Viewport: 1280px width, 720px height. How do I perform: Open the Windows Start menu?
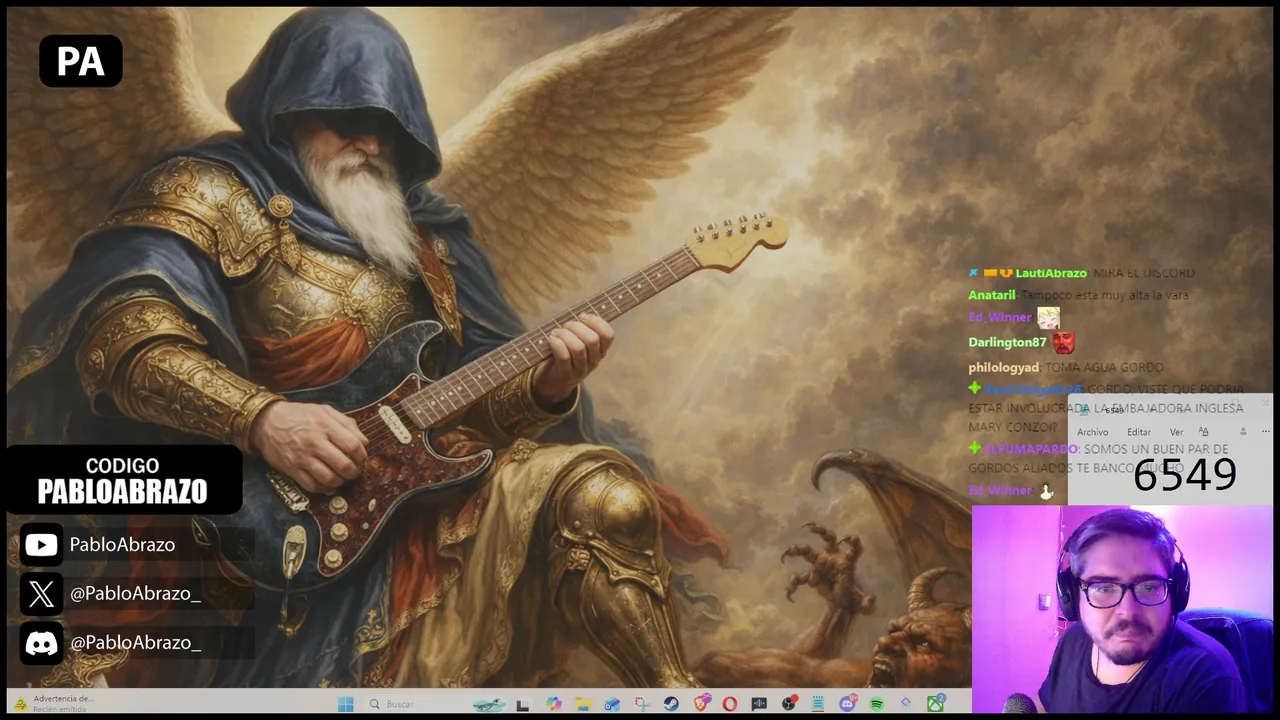(346, 704)
